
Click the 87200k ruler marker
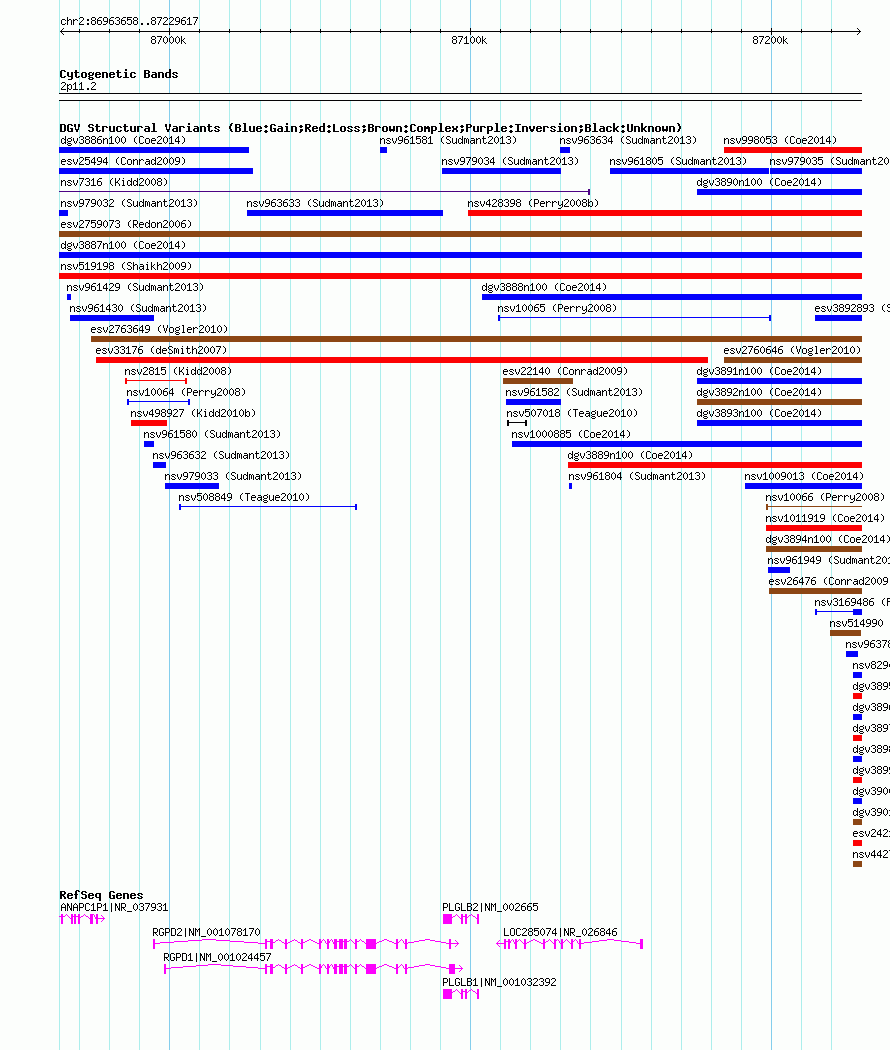click(x=770, y=40)
